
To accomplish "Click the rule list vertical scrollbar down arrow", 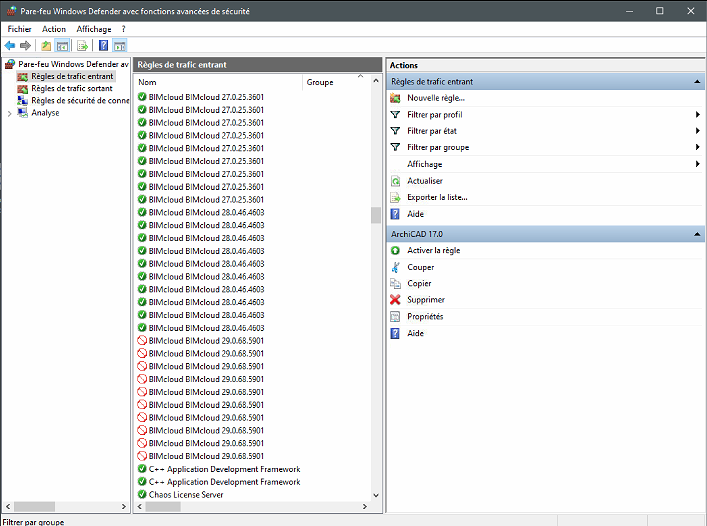I will coord(376,495).
